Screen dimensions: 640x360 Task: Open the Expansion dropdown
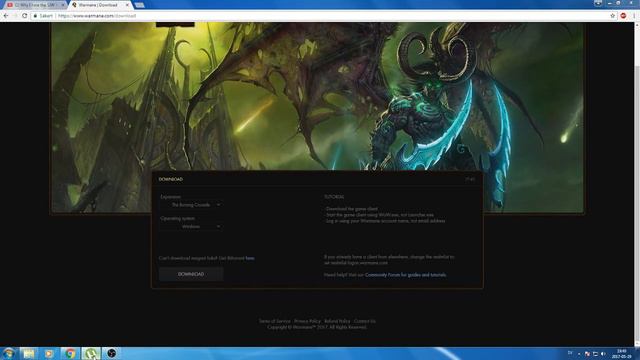coord(191,205)
